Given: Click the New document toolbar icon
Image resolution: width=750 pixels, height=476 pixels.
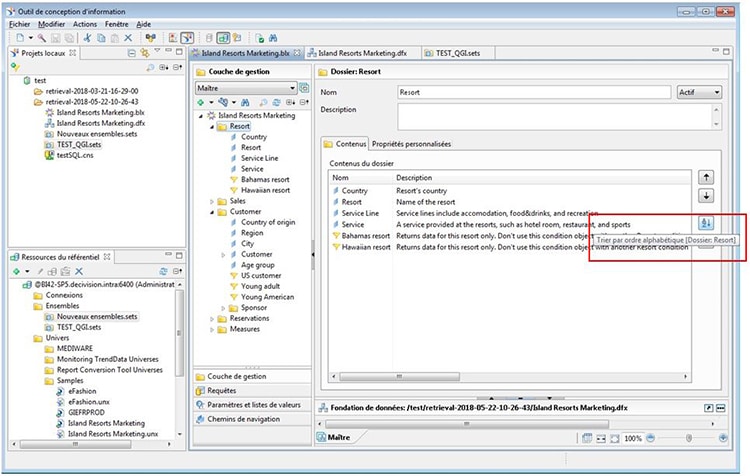Looking at the screenshot, I should [20, 38].
